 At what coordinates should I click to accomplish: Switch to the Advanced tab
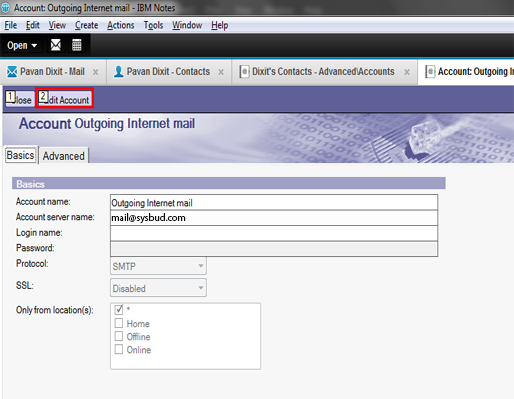(x=64, y=156)
